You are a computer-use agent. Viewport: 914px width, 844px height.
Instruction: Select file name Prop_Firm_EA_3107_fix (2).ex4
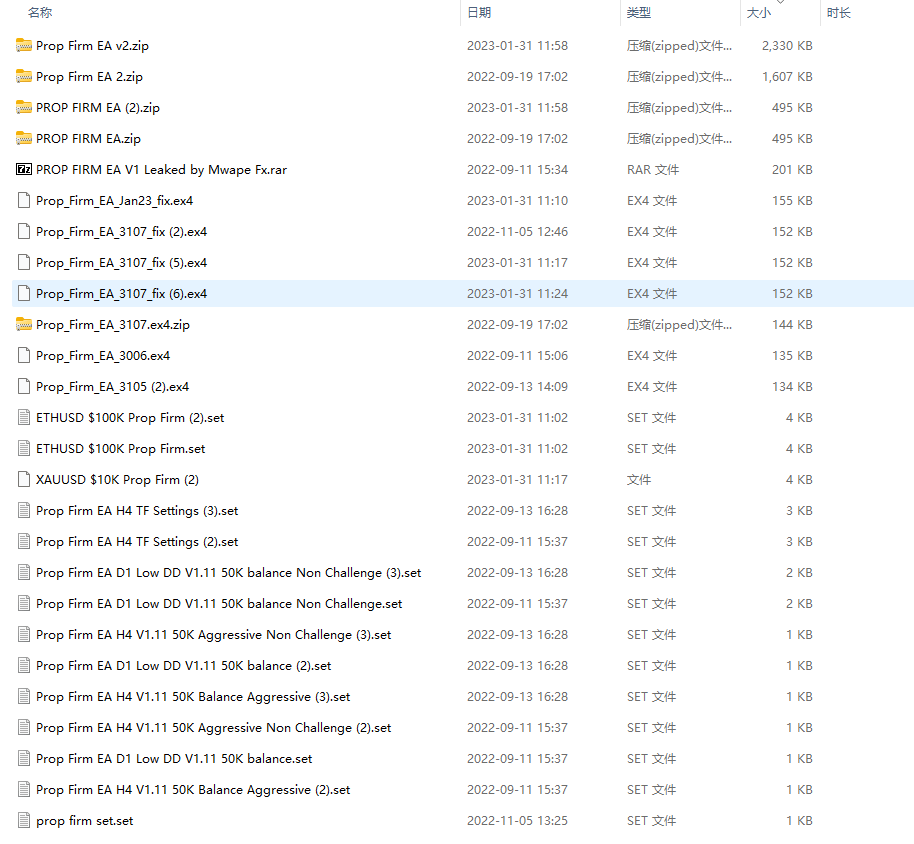[x=121, y=231]
